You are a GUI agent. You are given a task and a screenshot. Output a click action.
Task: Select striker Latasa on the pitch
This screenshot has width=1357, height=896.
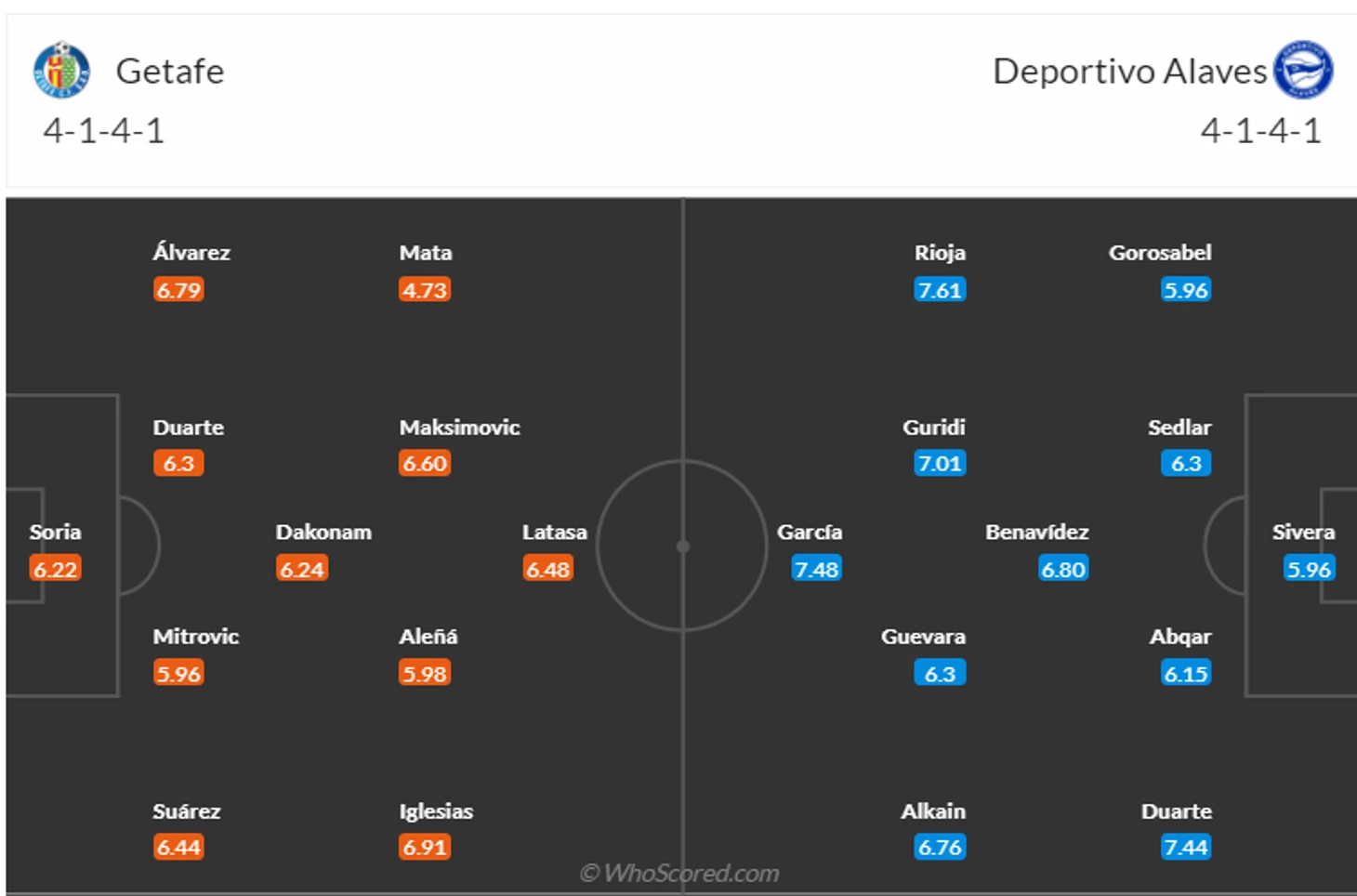[x=554, y=533]
